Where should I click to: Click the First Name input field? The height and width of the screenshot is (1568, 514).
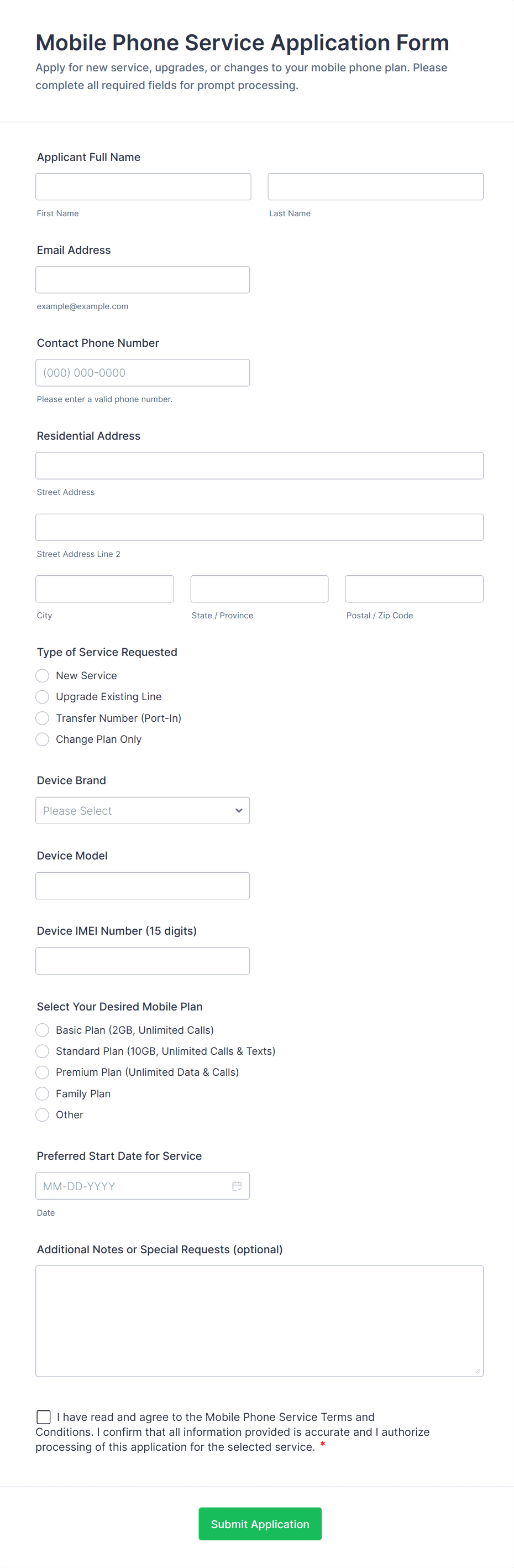(143, 187)
